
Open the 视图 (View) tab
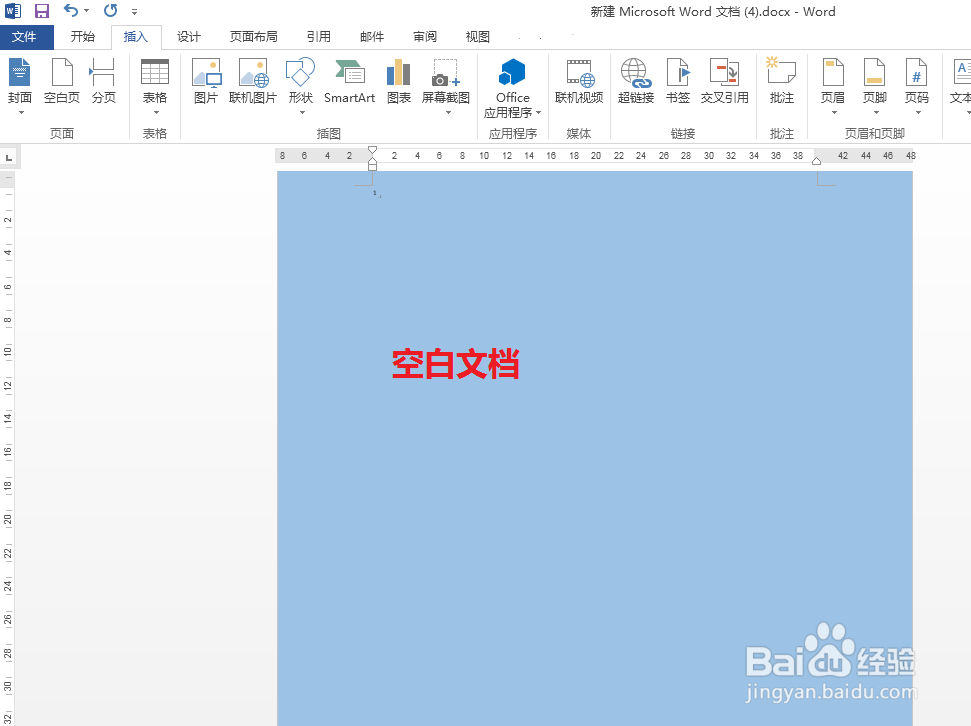tap(477, 37)
